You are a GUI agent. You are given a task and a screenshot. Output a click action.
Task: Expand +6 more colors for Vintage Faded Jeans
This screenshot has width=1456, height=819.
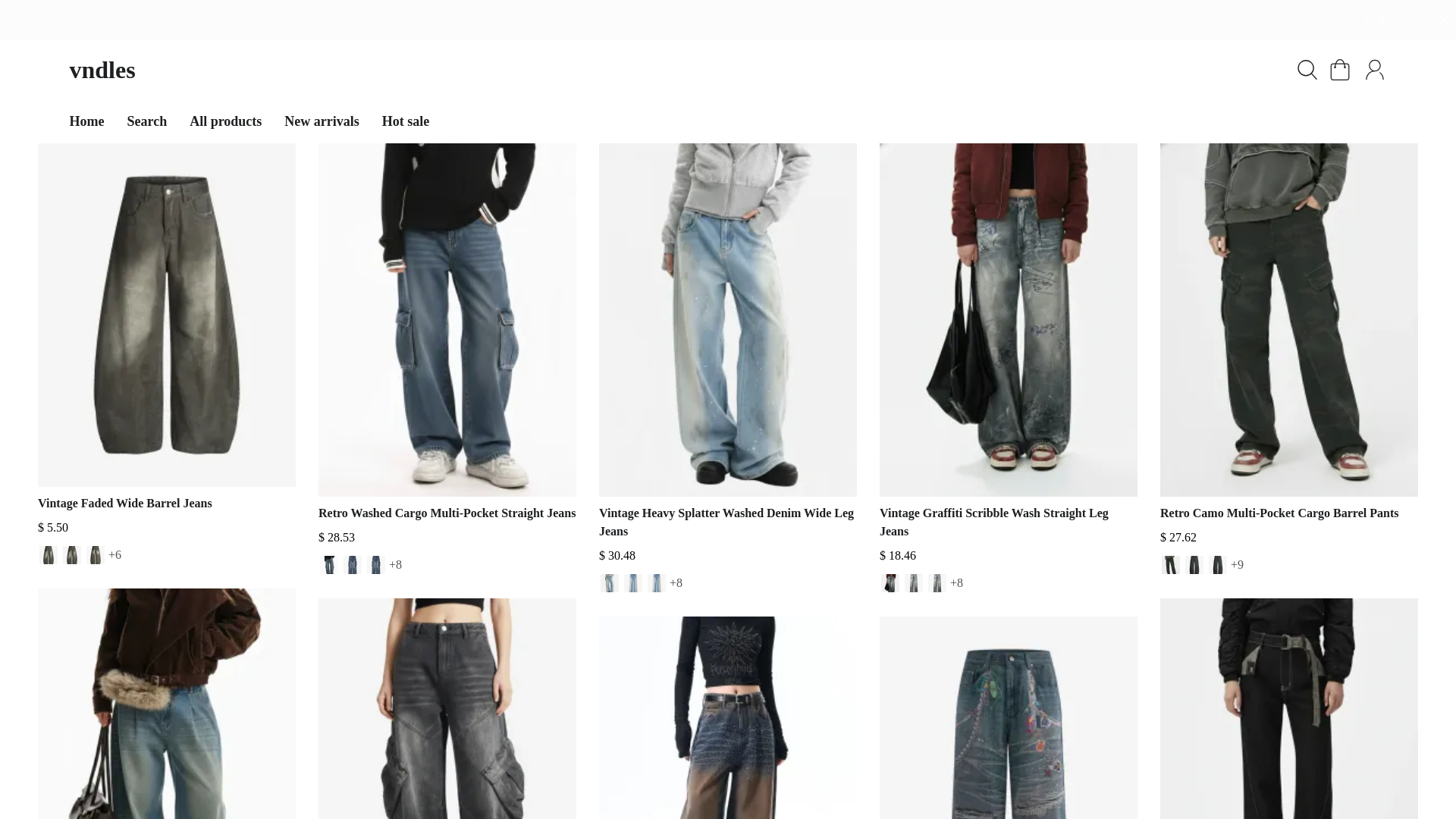pyautogui.click(x=115, y=555)
